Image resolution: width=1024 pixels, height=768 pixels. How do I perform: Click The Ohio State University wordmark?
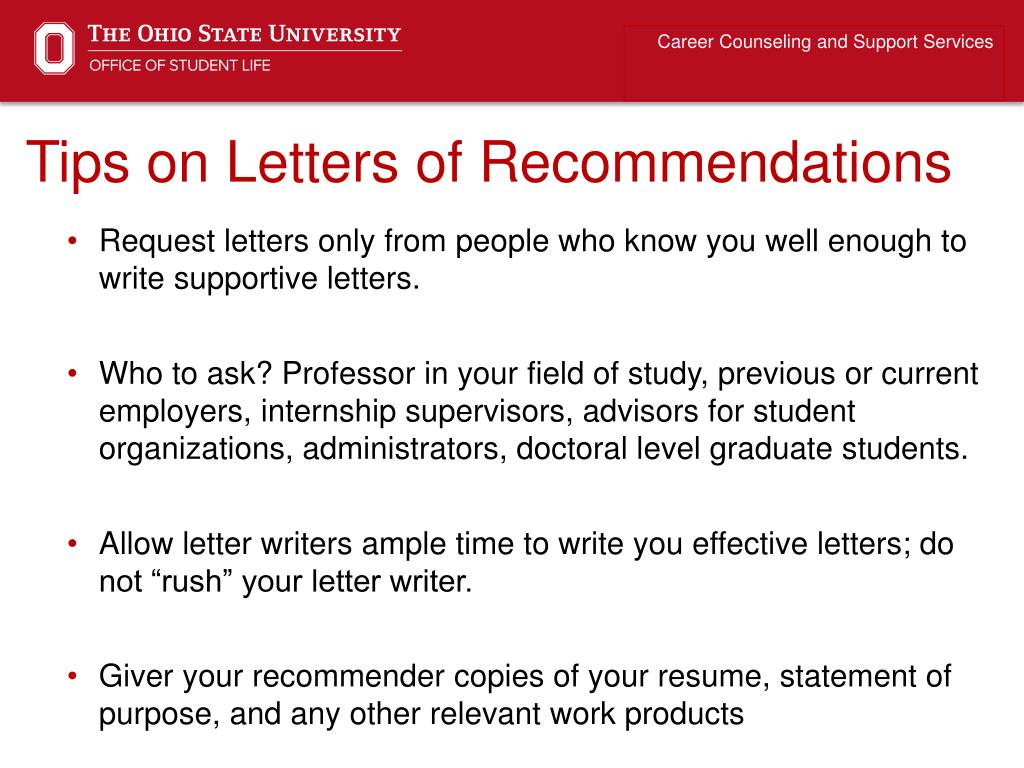244,34
